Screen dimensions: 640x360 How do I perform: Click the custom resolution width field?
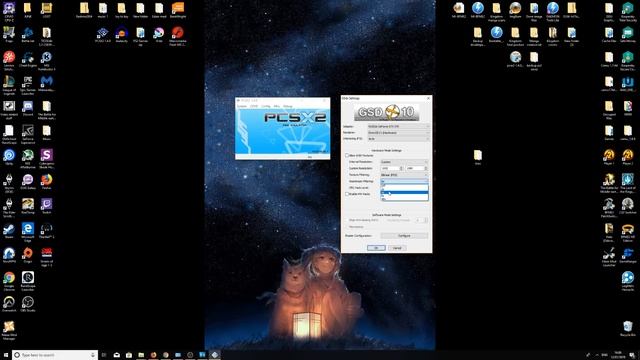[x=391, y=168]
